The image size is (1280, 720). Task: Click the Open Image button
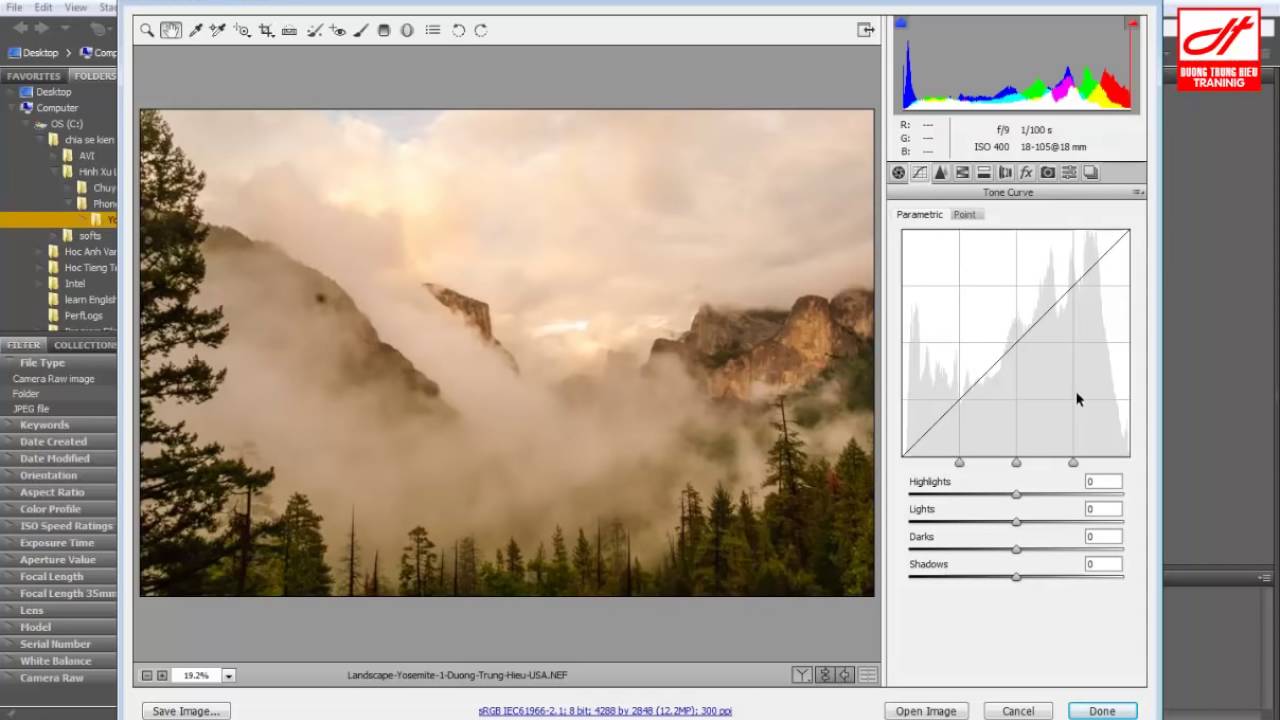[926, 711]
